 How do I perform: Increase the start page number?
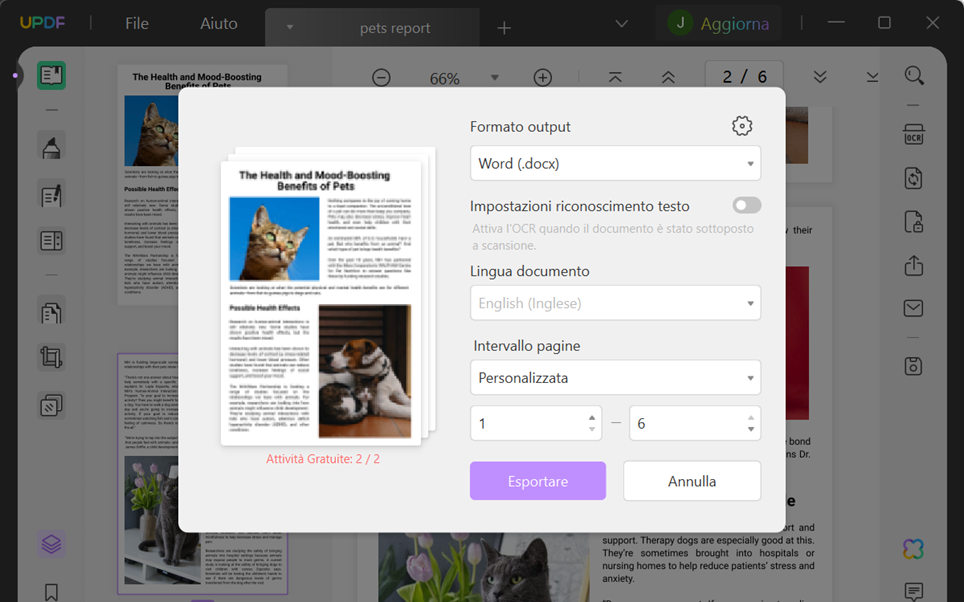[592, 418]
